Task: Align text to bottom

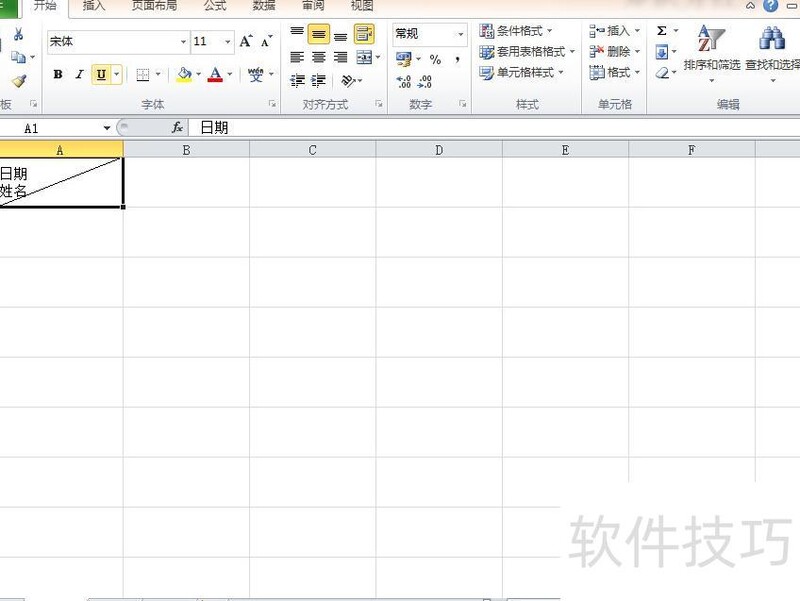Action: coord(340,35)
